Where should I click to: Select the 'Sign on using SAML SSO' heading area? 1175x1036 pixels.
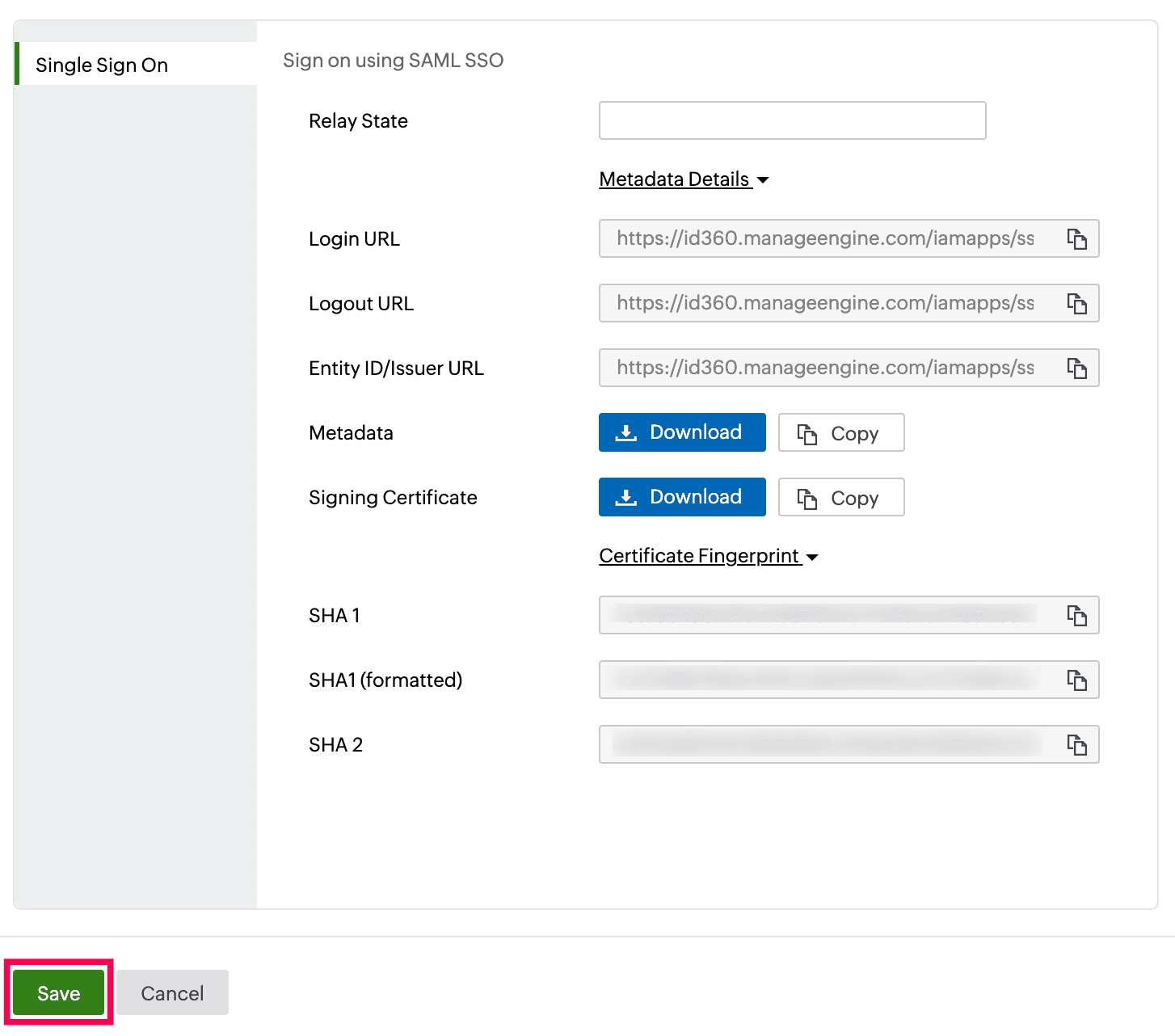point(394,60)
